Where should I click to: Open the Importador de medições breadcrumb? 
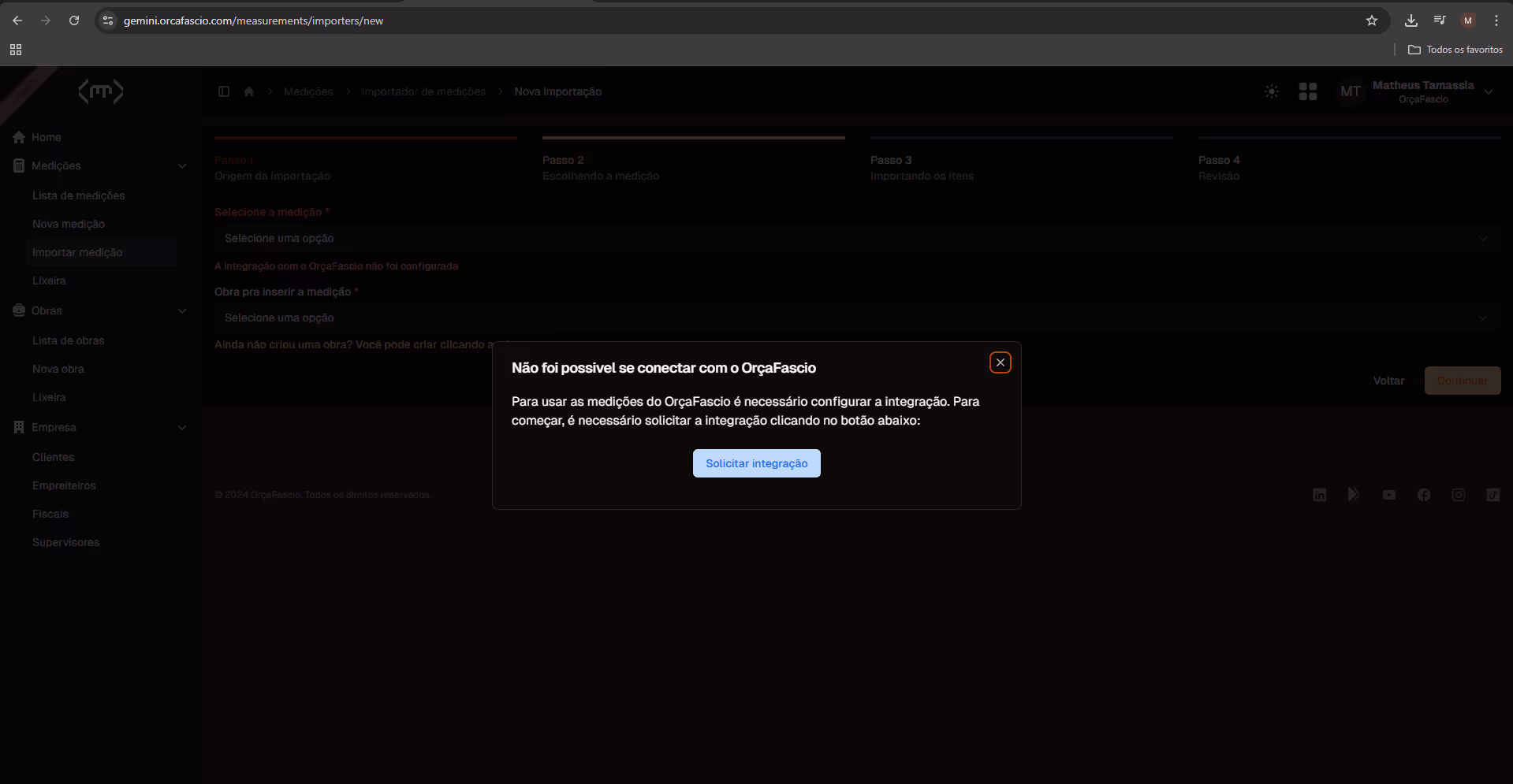tap(423, 91)
